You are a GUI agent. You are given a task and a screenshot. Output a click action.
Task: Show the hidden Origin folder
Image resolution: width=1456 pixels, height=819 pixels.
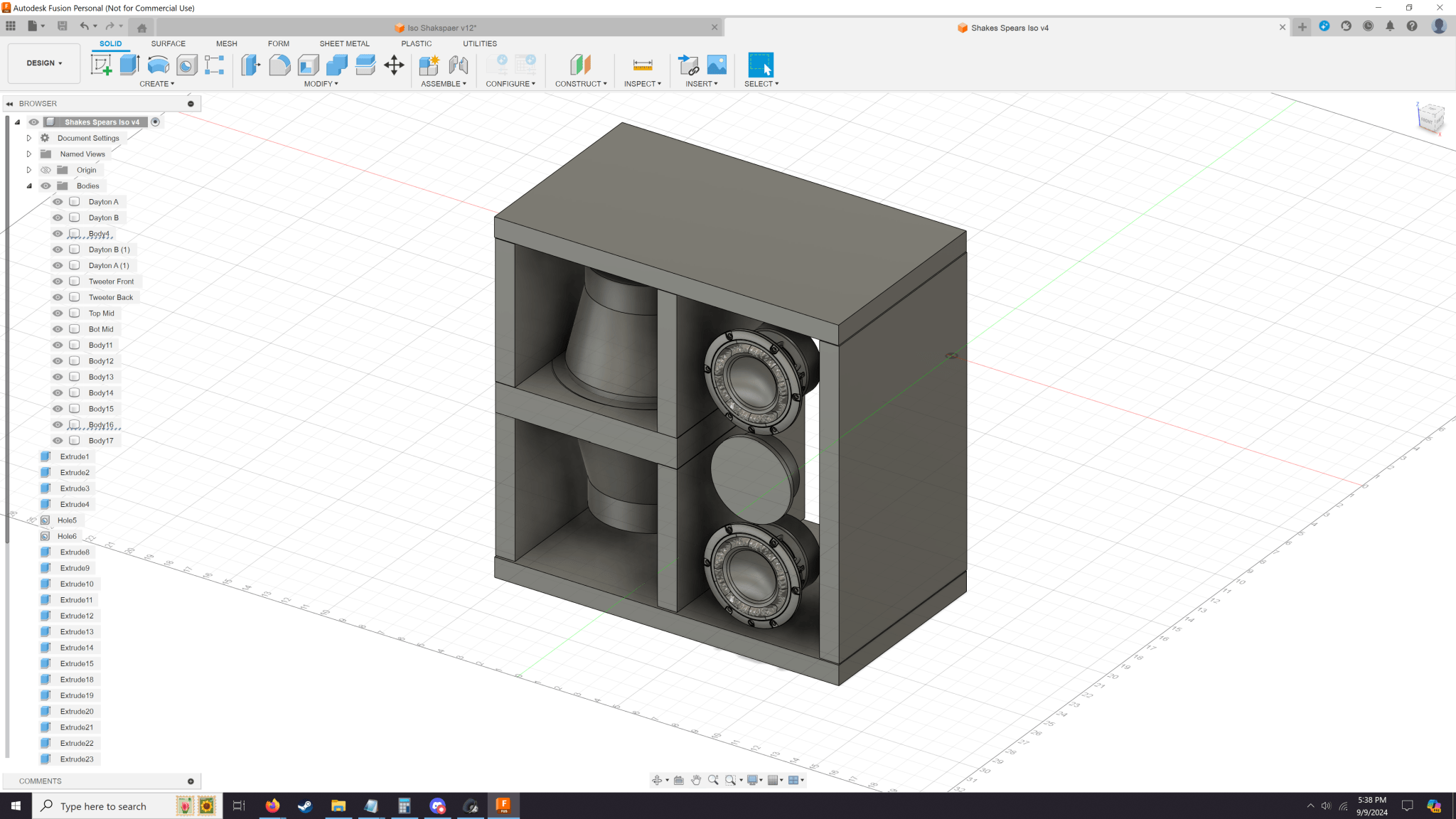coord(46,170)
